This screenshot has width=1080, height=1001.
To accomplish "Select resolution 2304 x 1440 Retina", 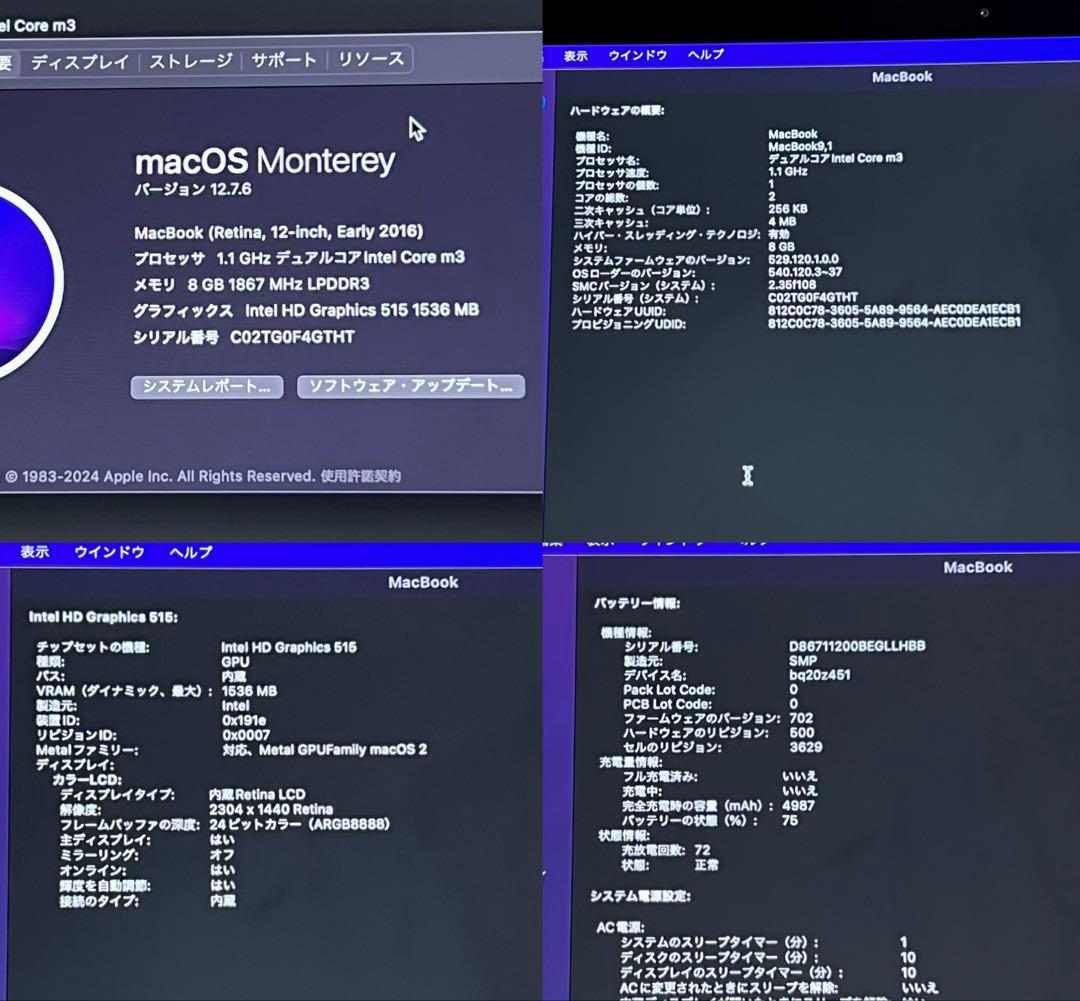I will click(x=271, y=809).
